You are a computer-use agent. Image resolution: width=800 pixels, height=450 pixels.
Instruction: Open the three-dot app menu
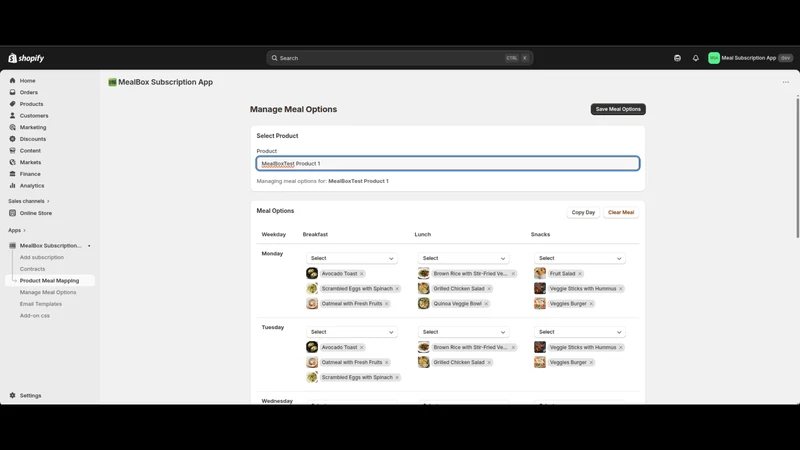[x=786, y=82]
